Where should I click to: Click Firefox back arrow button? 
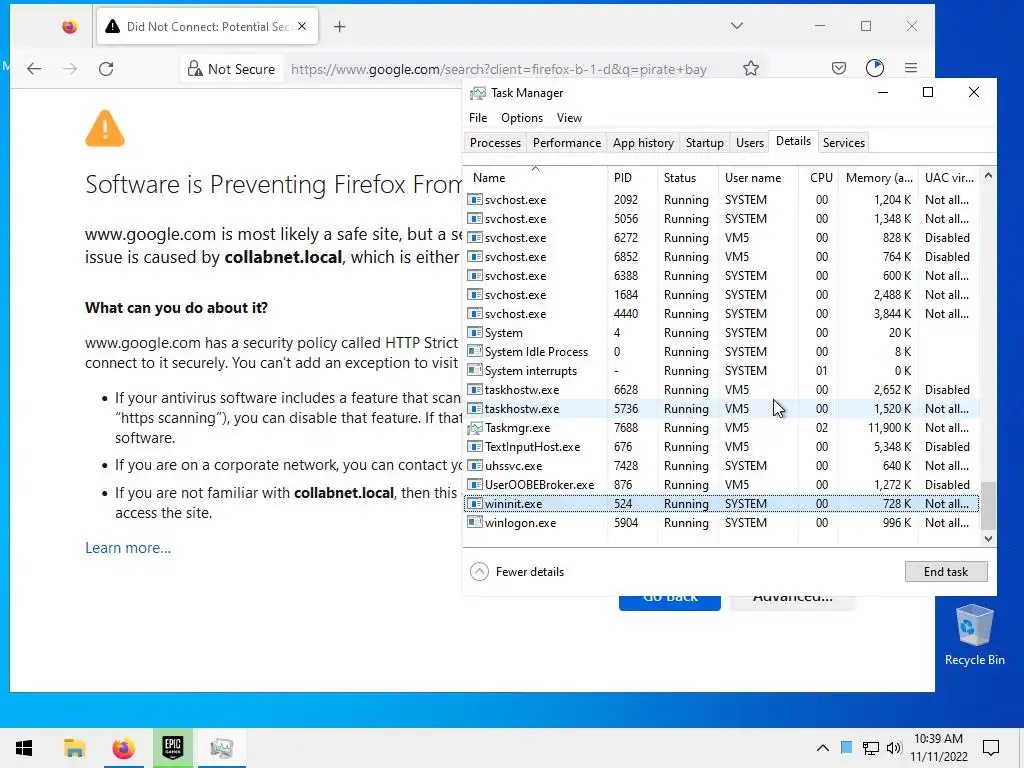pyautogui.click(x=34, y=69)
